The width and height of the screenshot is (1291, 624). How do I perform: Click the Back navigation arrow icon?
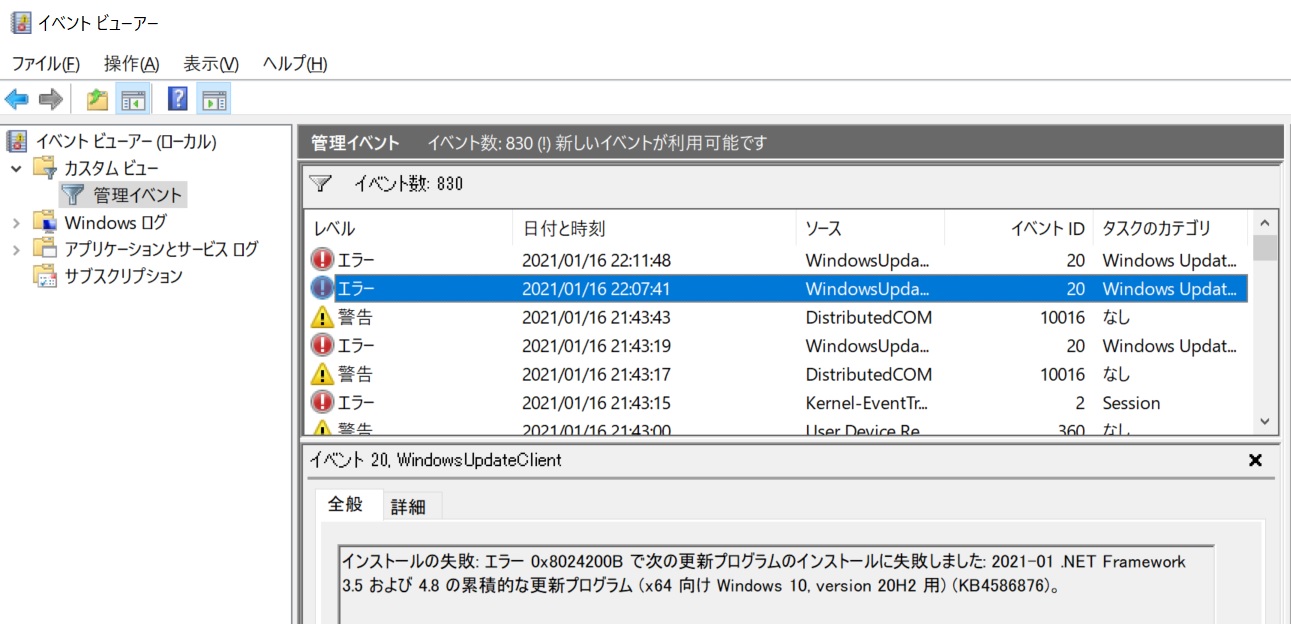(15, 98)
